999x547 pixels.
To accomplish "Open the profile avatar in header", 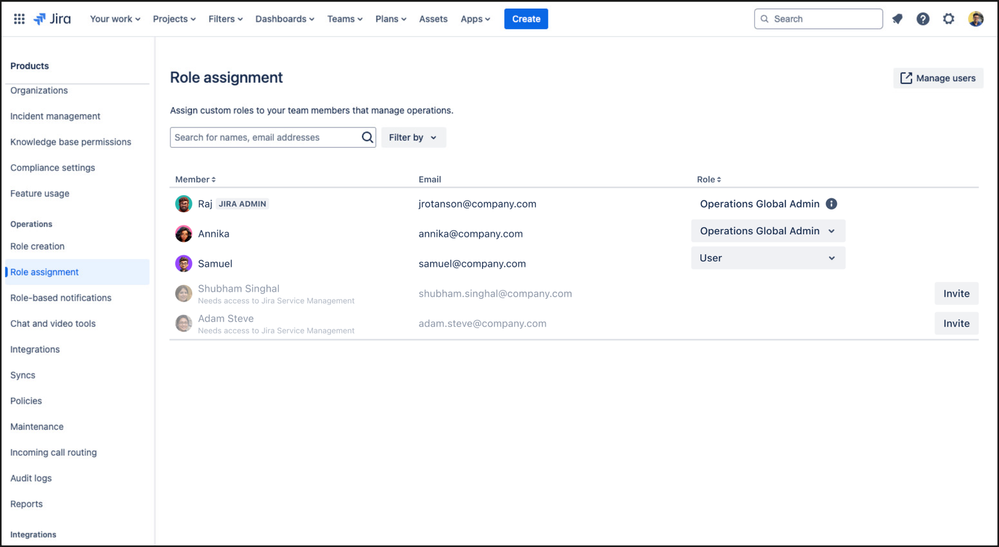I will point(975,19).
